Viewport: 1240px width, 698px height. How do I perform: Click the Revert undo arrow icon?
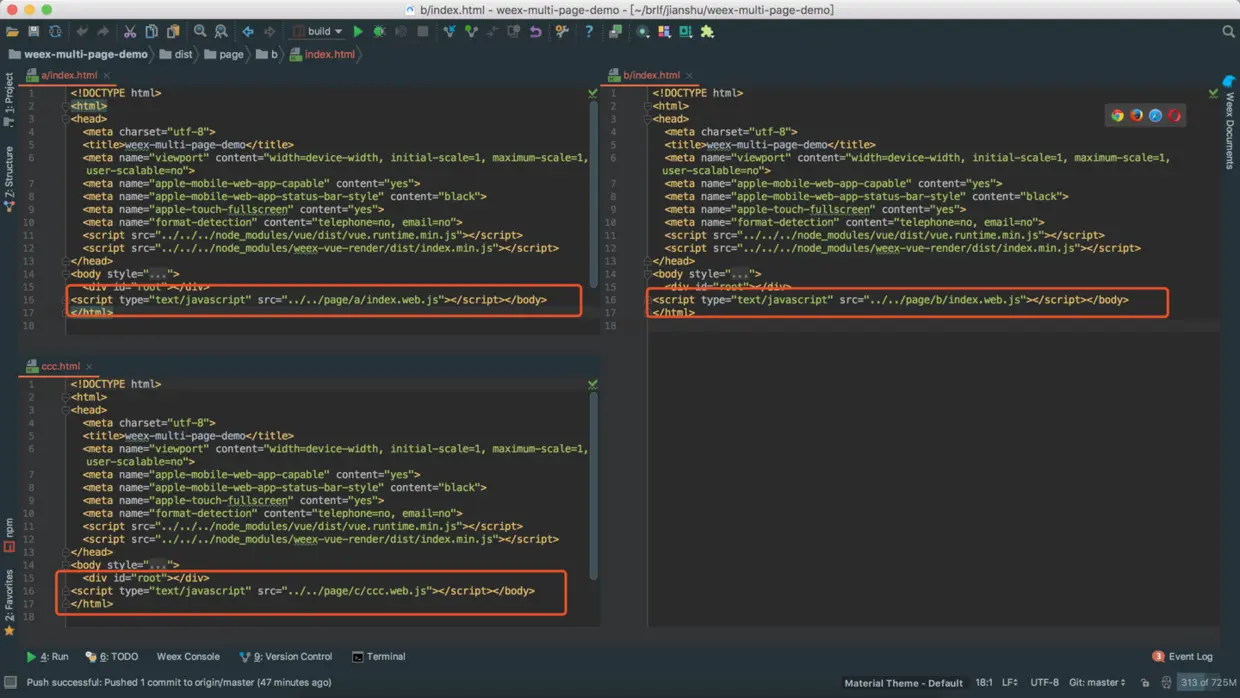tap(536, 32)
